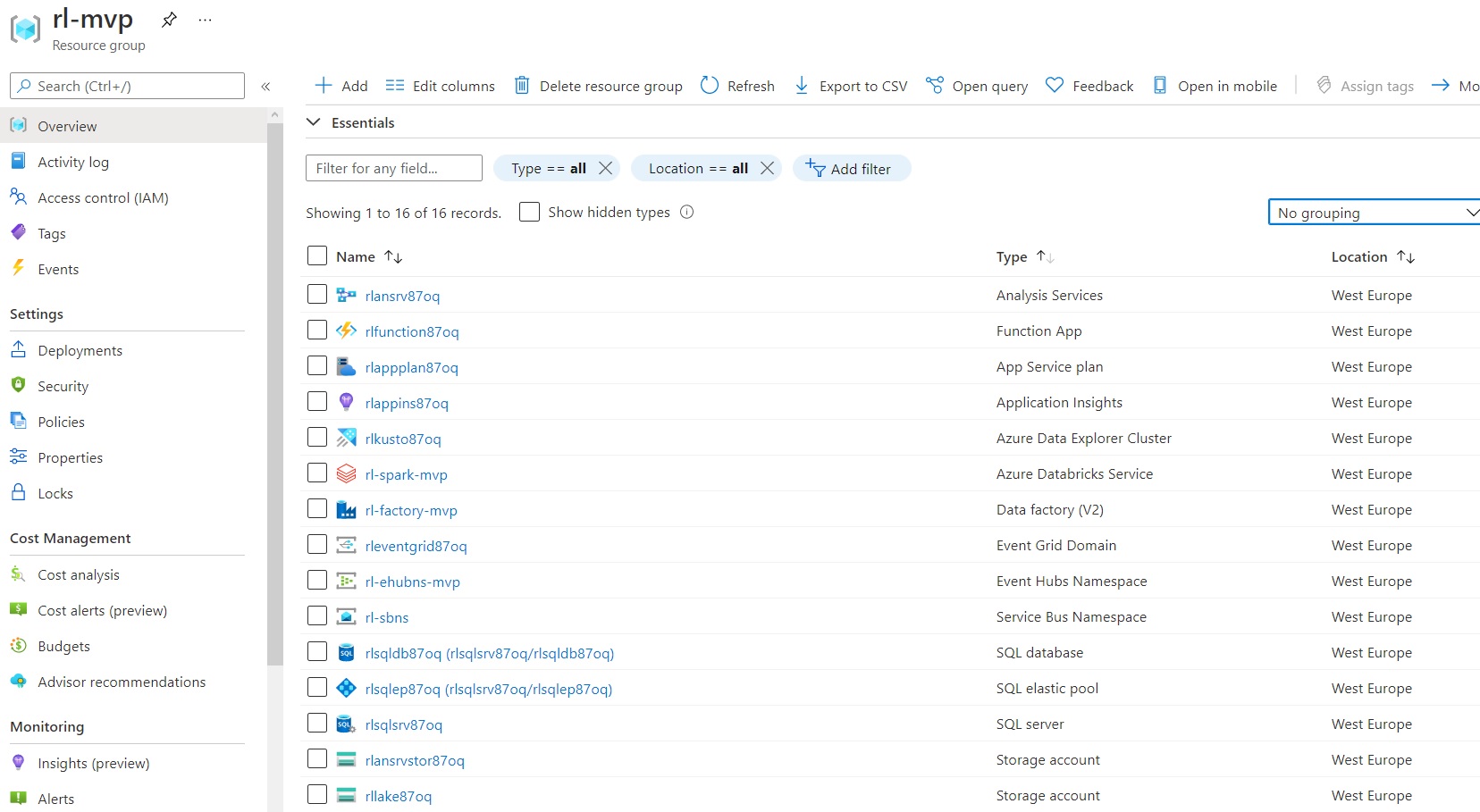Click the Databricks icon for rl-spark-mvp

(x=346, y=473)
